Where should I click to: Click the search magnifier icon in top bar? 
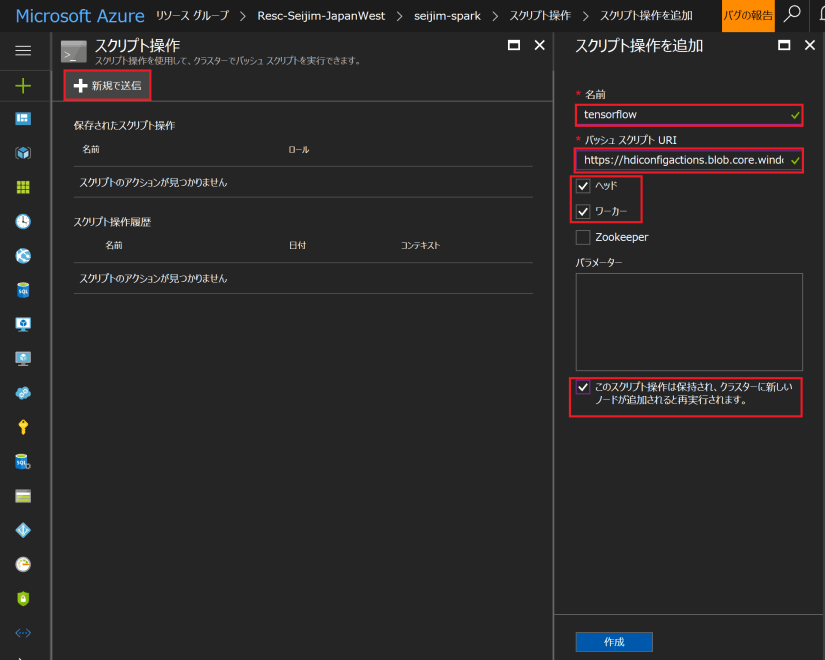tap(791, 15)
